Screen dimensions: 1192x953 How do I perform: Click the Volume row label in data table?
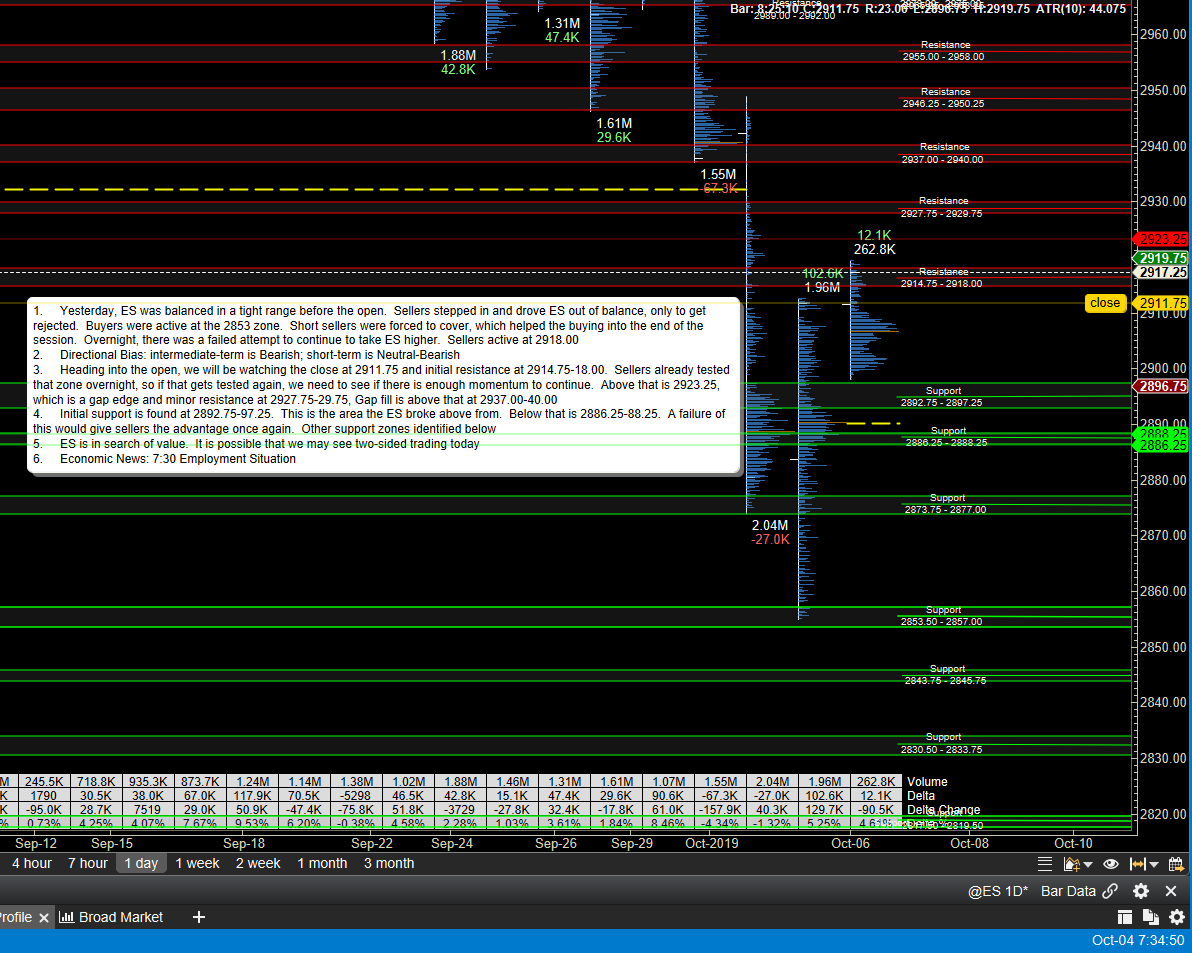click(927, 781)
